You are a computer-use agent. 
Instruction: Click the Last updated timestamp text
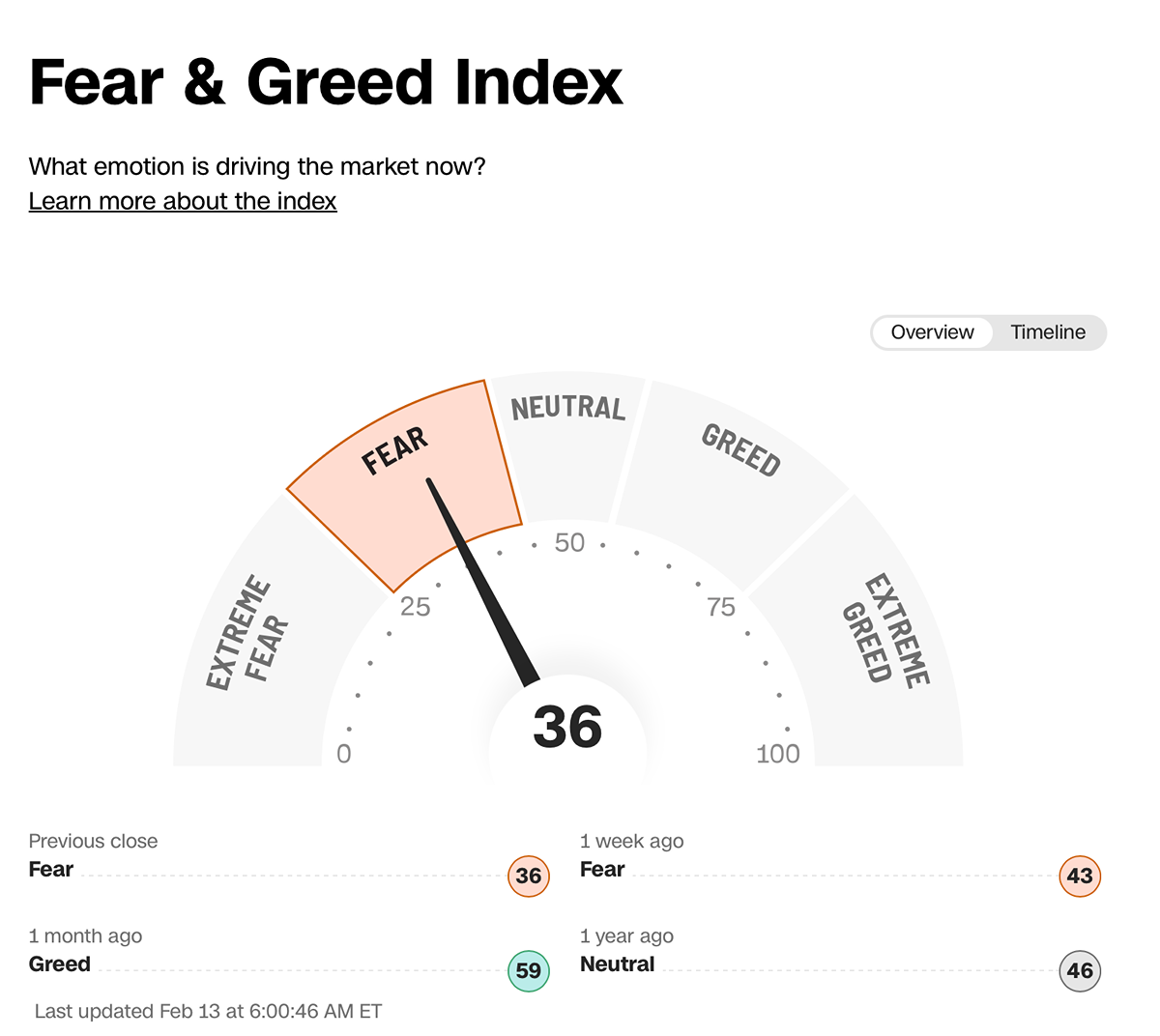(x=208, y=1011)
